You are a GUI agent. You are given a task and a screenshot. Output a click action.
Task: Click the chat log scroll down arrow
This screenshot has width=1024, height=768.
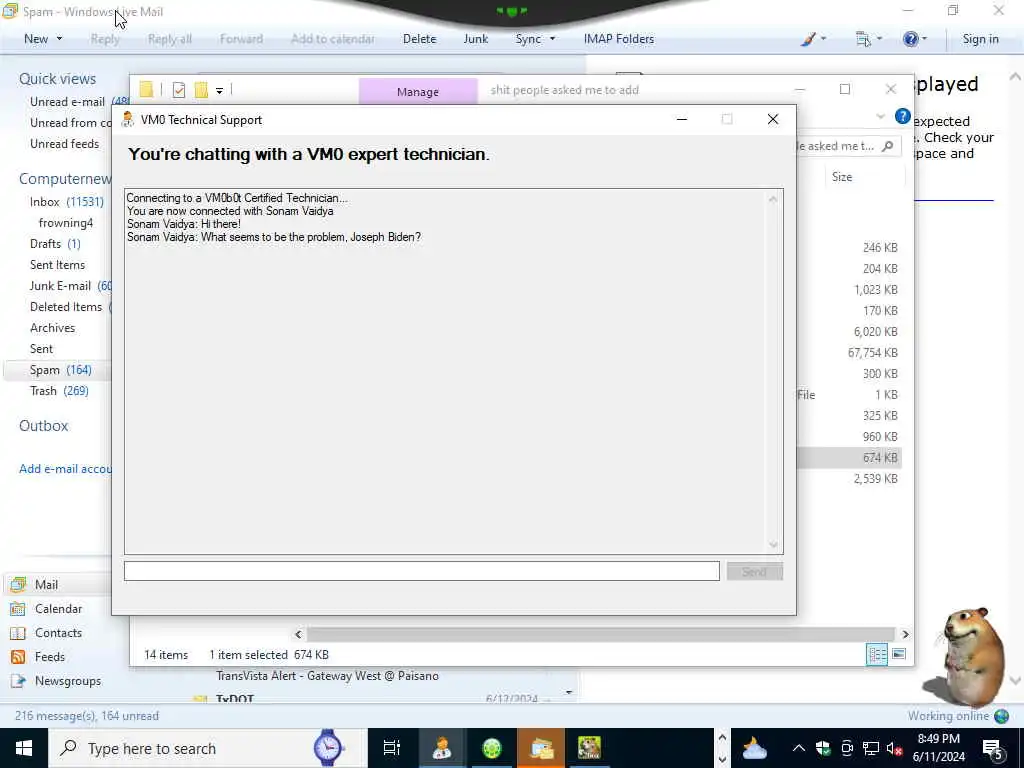click(x=773, y=545)
